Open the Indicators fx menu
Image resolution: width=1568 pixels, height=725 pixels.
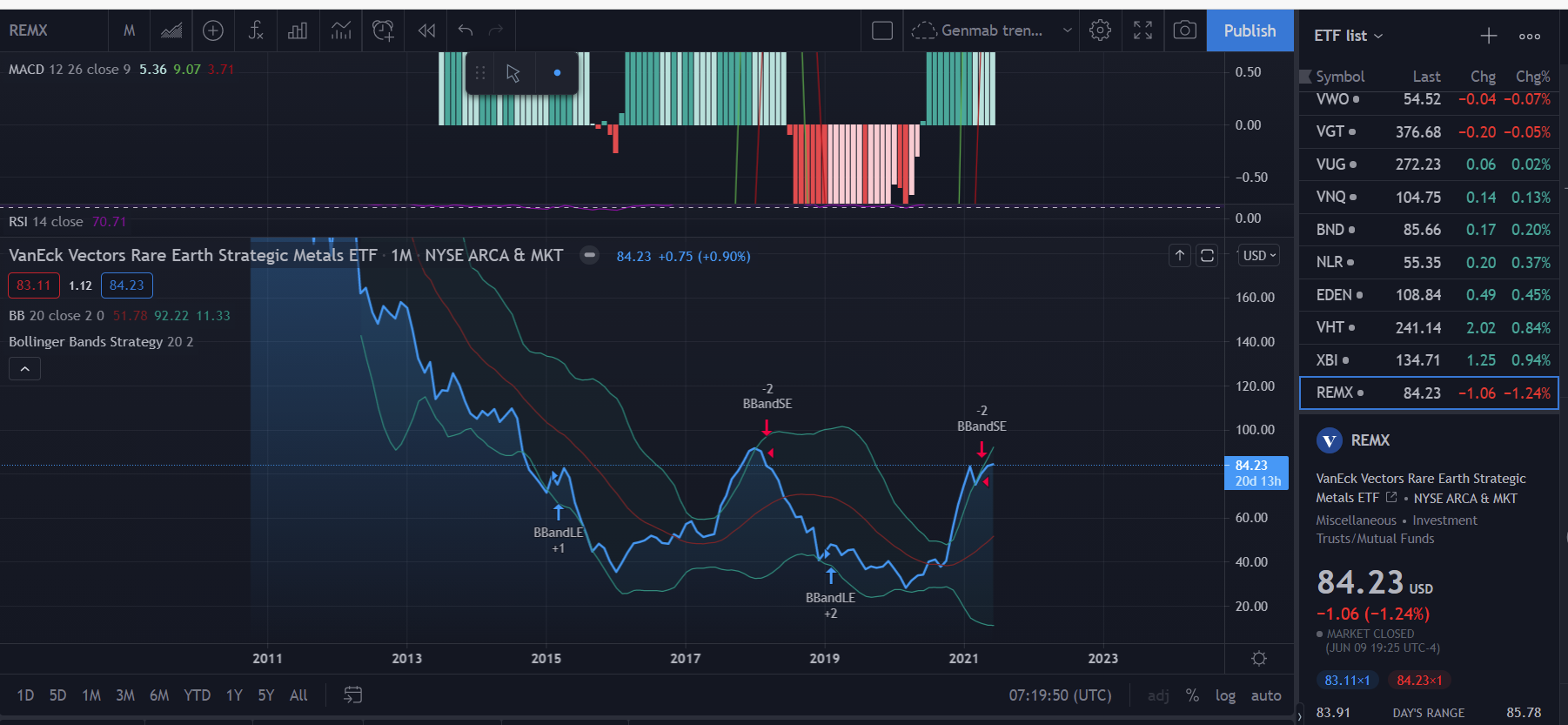[256, 31]
